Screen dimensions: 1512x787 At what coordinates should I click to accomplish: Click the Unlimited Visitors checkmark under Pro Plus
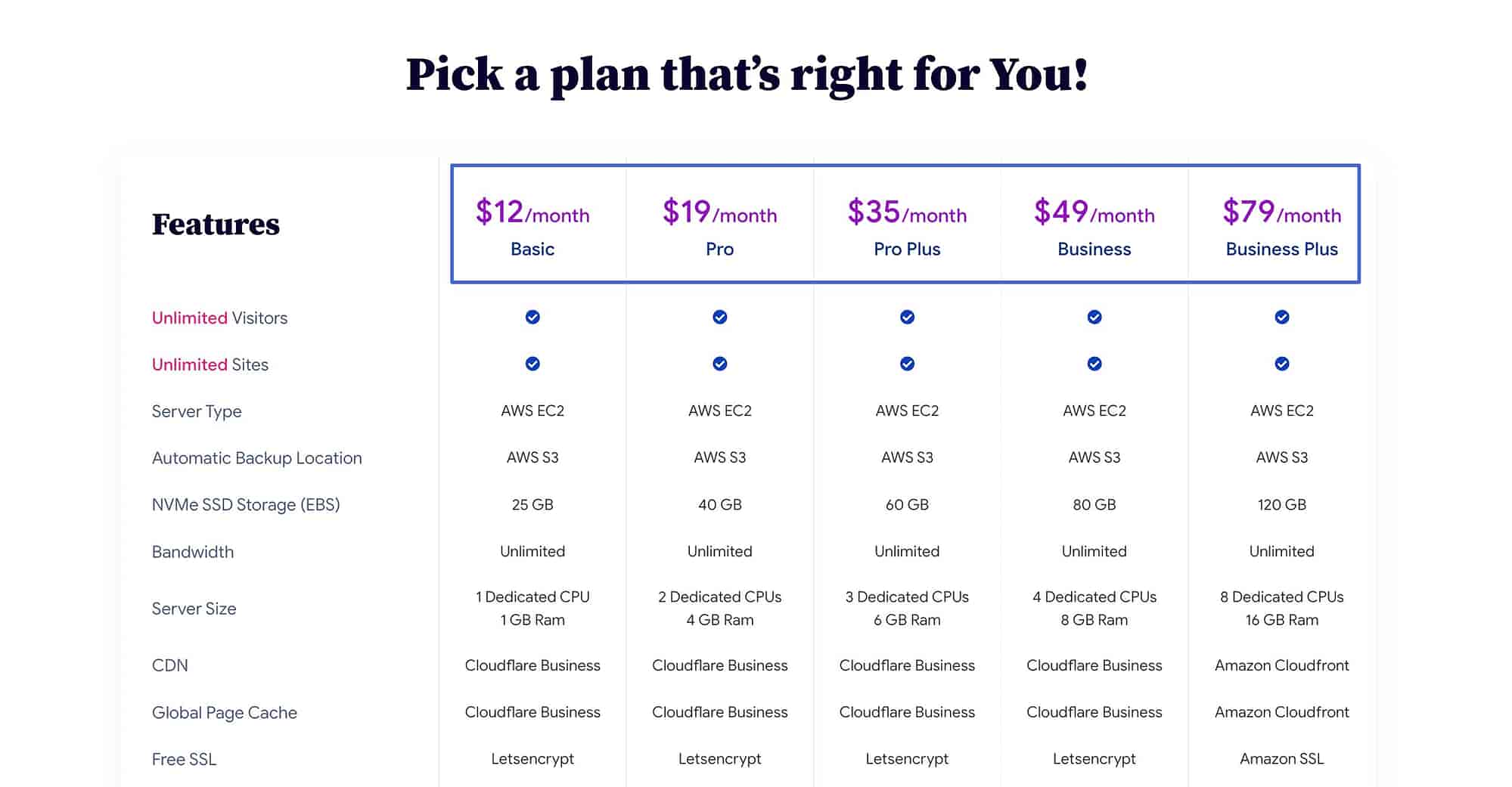908,317
